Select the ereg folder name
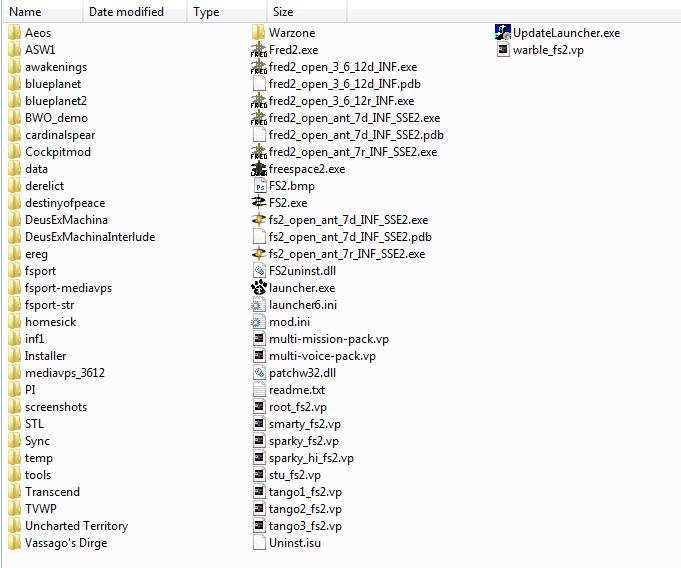 (x=36, y=254)
